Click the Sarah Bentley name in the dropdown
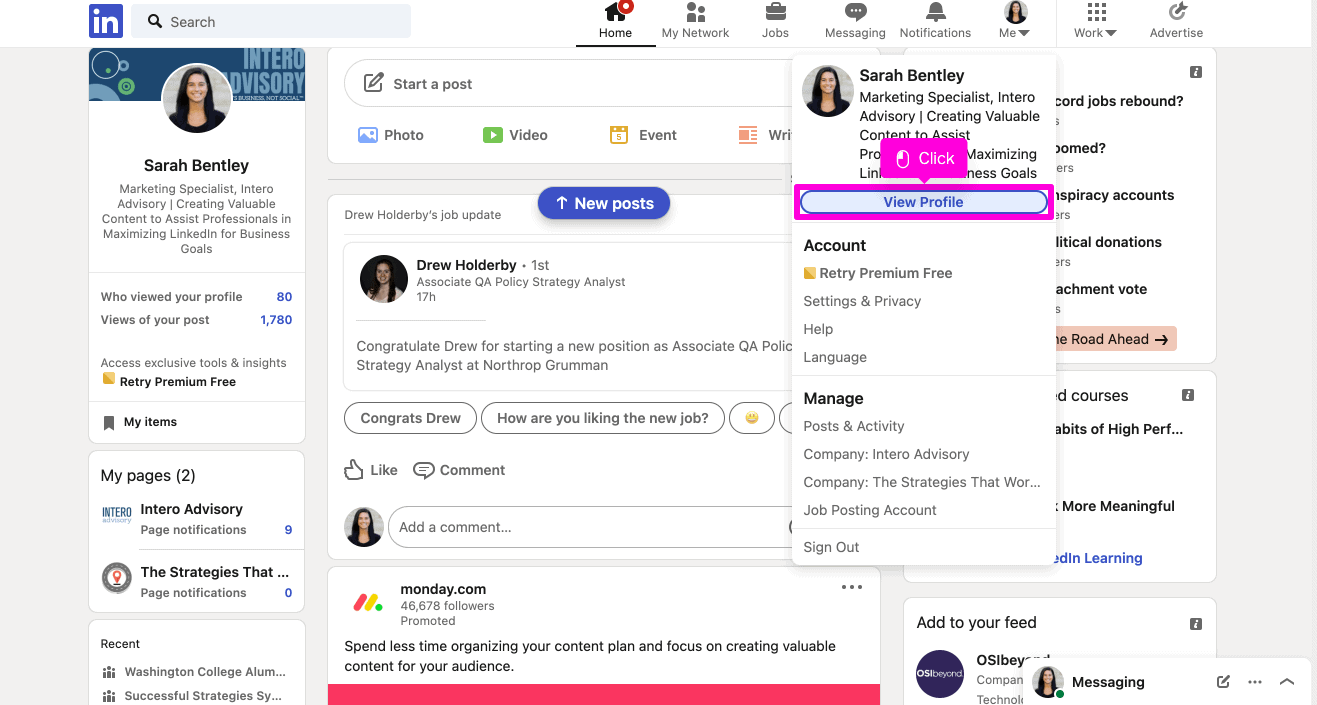This screenshot has width=1317, height=705. pyautogui.click(x=912, y=75)
